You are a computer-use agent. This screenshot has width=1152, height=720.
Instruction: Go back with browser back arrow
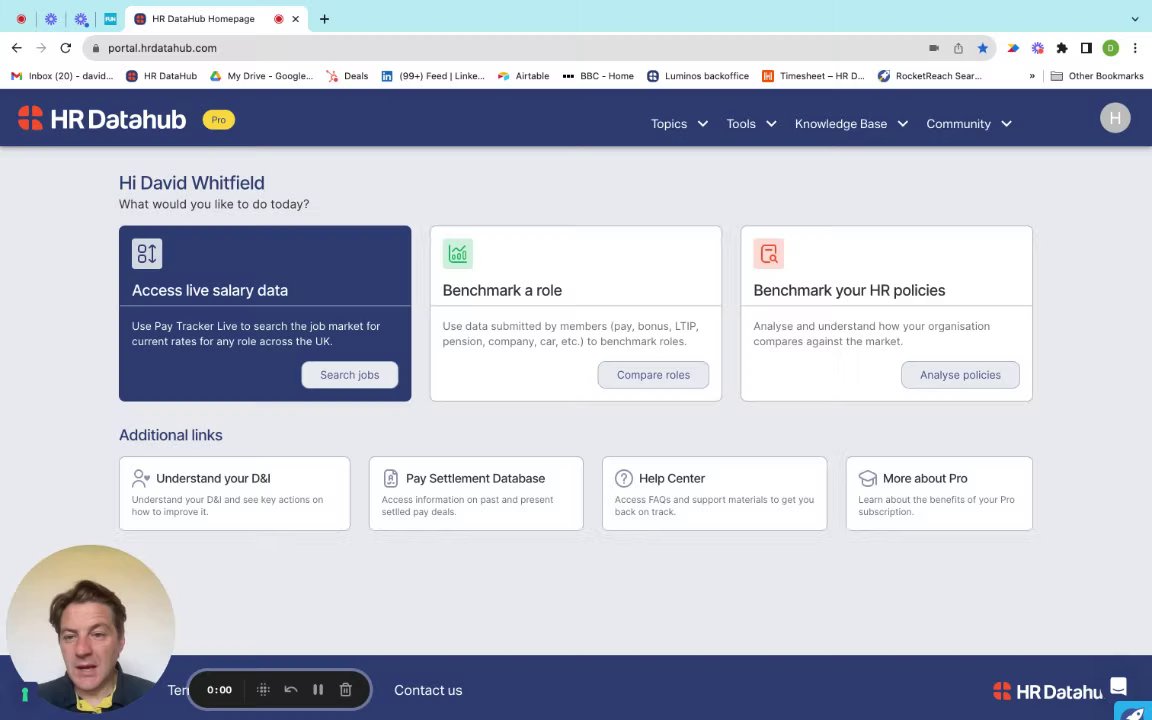tap(16, 48)
